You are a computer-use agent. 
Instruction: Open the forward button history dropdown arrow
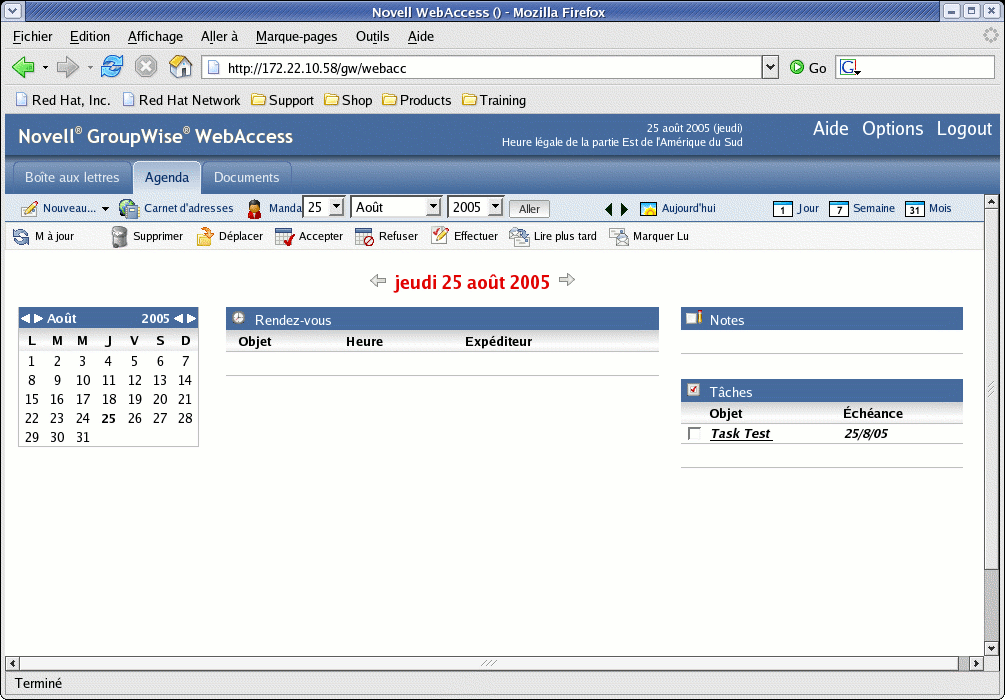pyautogui.click(x=90, y=67)
